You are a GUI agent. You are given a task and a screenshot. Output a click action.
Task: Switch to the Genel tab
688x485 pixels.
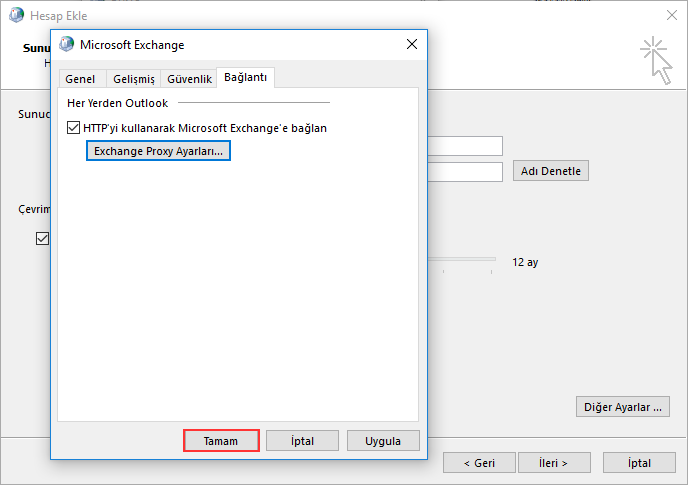pos(79,79)
